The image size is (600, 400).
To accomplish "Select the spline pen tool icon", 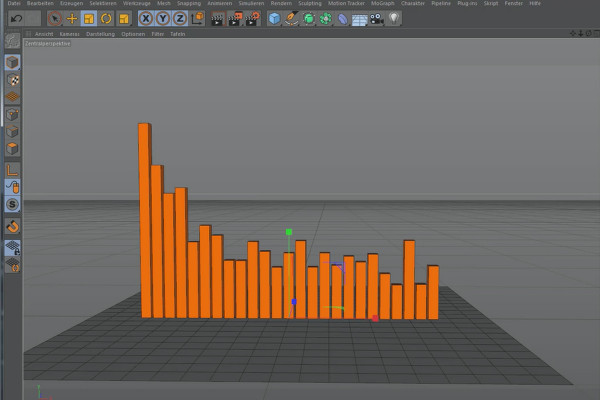I will 291,18.
